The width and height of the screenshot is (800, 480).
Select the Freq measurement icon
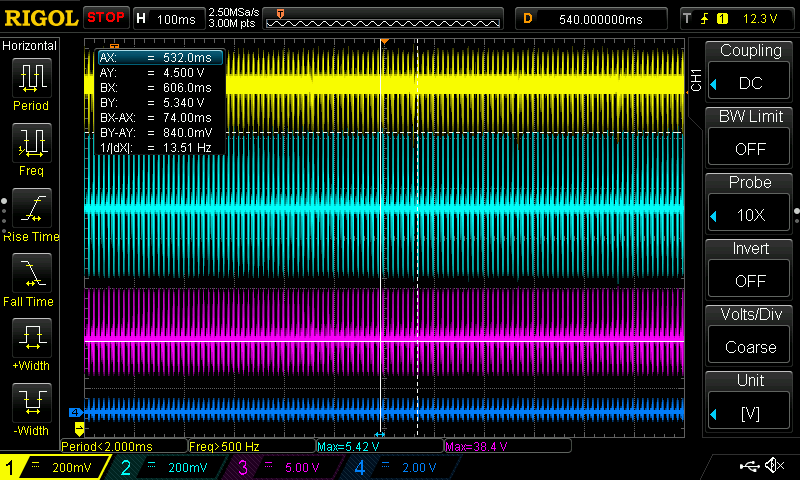(30, 143)
